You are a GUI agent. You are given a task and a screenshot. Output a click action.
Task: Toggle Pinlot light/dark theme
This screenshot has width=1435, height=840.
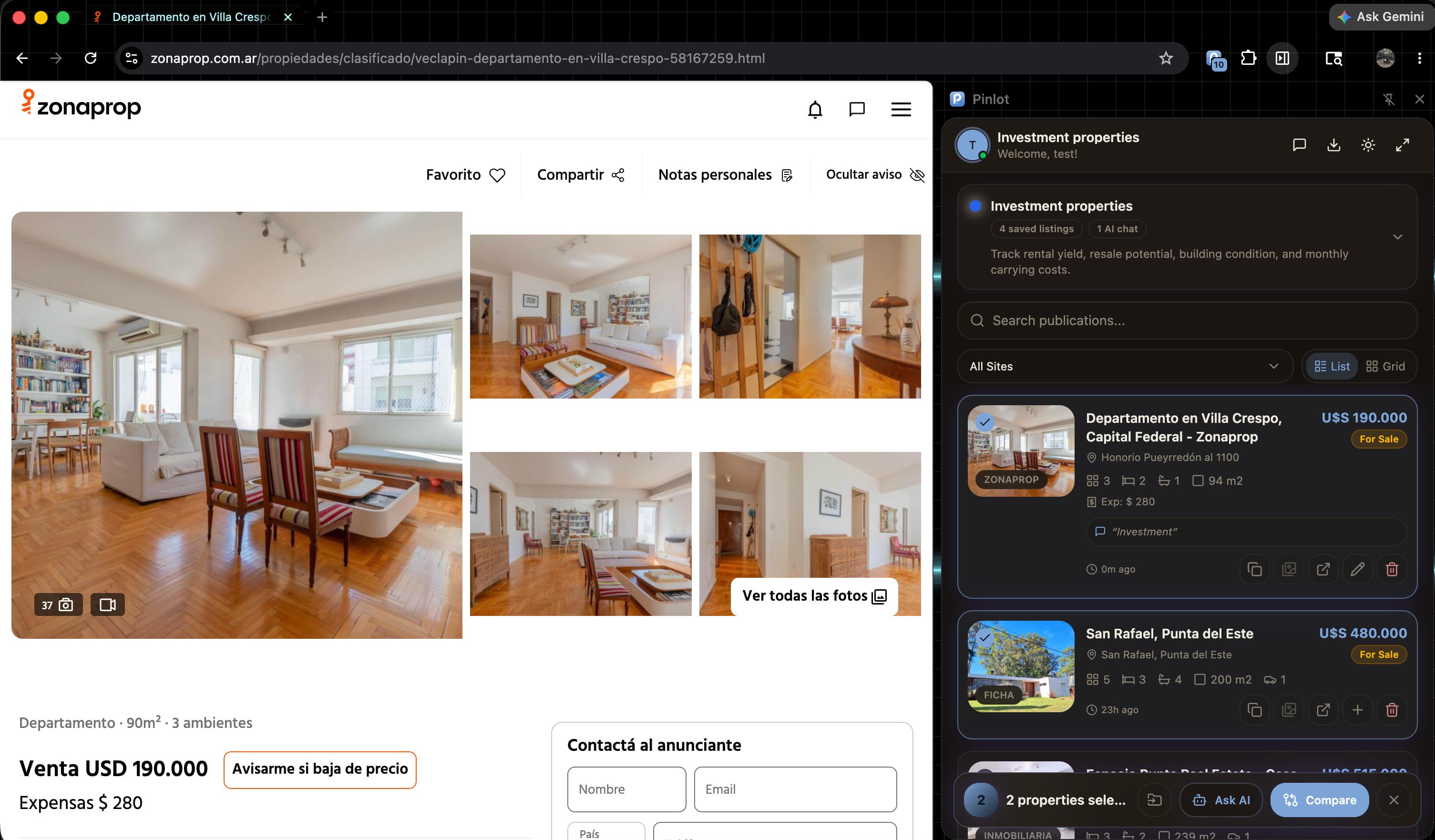point(1368,144)
